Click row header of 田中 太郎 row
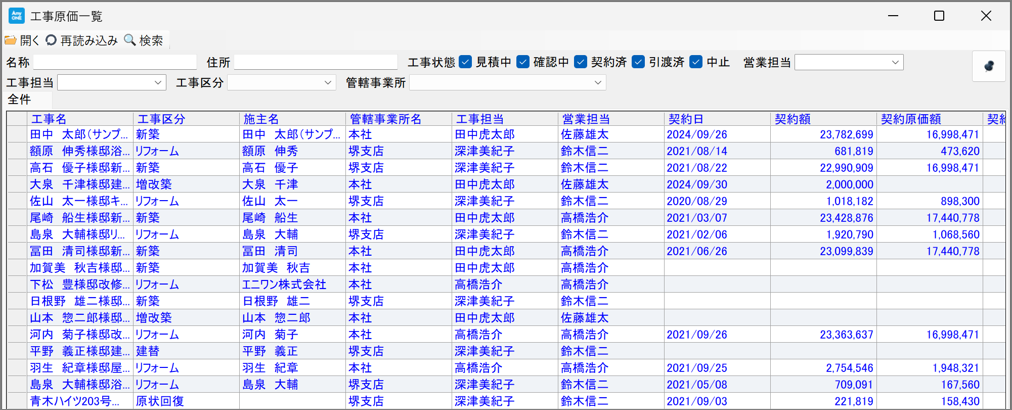This screenshot has width=1012, height=410. point(17,134)
